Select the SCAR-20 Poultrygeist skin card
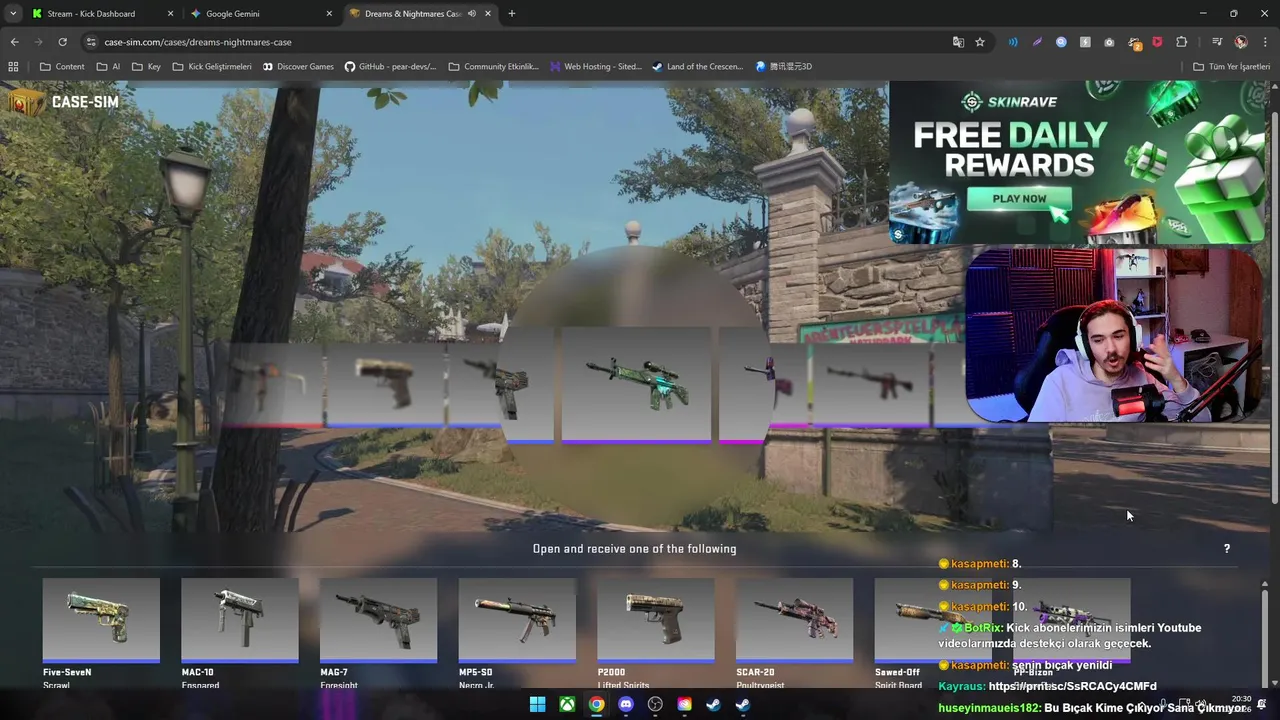The height and width of the screenshot is (720, 1280). click(x=795, y=633)
